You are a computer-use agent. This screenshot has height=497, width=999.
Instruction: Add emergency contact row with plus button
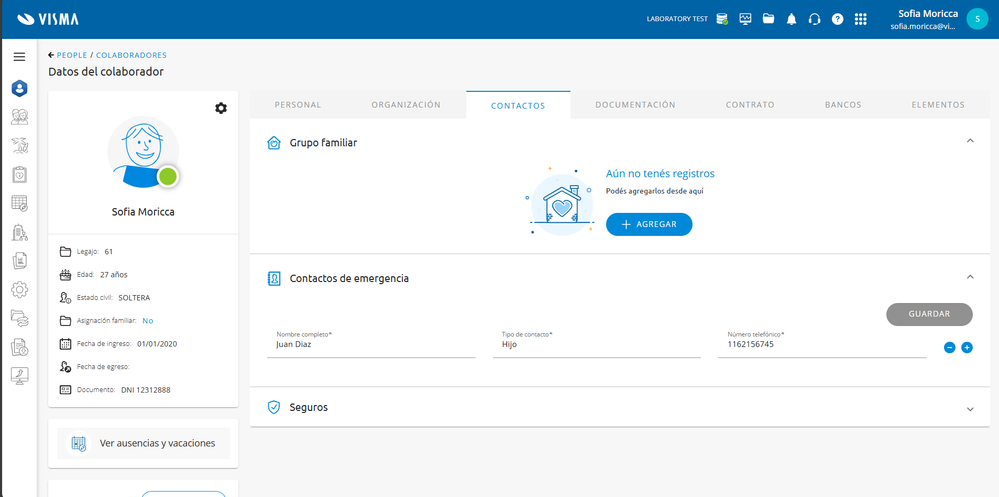967,347
